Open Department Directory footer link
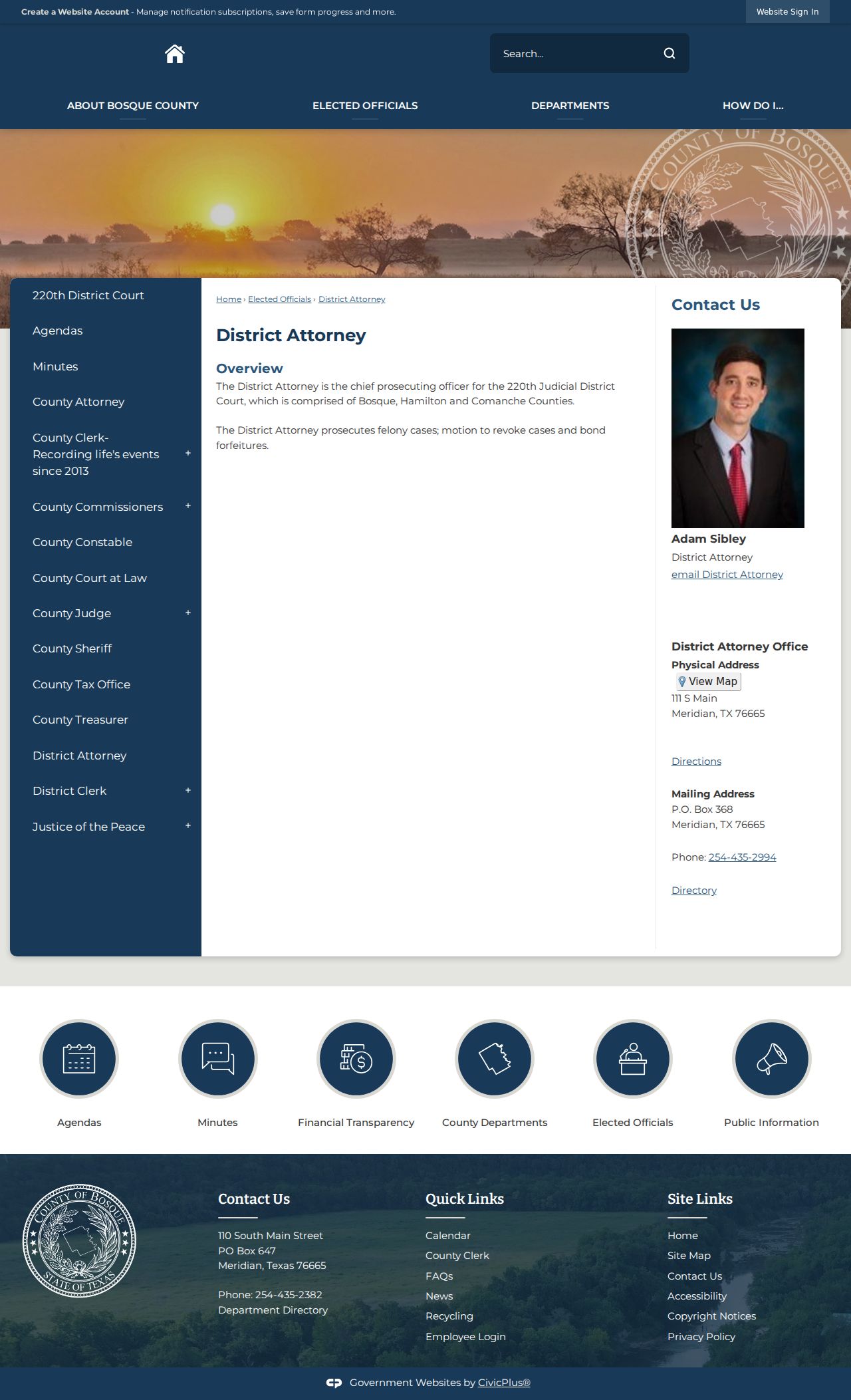851x1400 pixels. click(273, 1310)
